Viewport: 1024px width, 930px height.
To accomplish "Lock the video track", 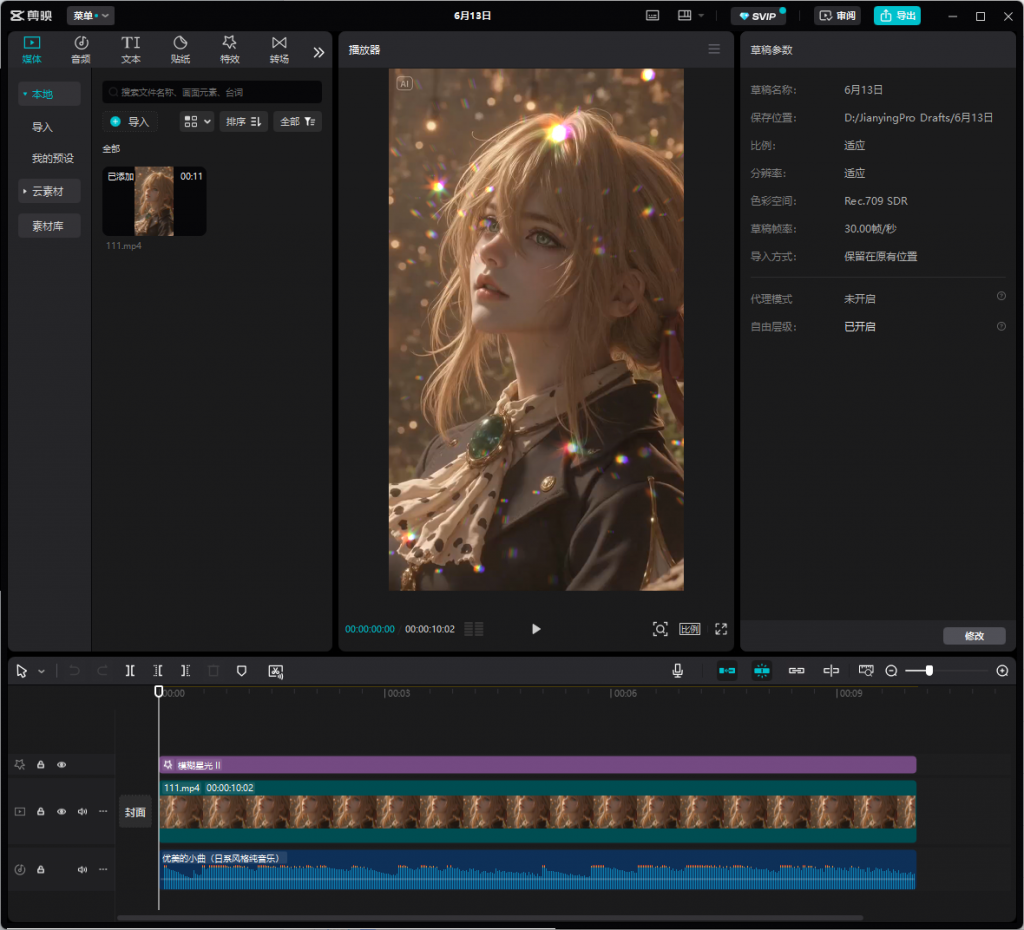I will [x=40, y=812].
